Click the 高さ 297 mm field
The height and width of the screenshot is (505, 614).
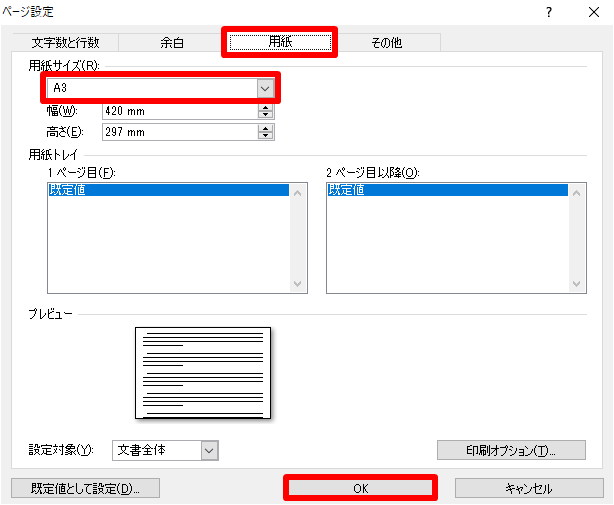[180, 132]
